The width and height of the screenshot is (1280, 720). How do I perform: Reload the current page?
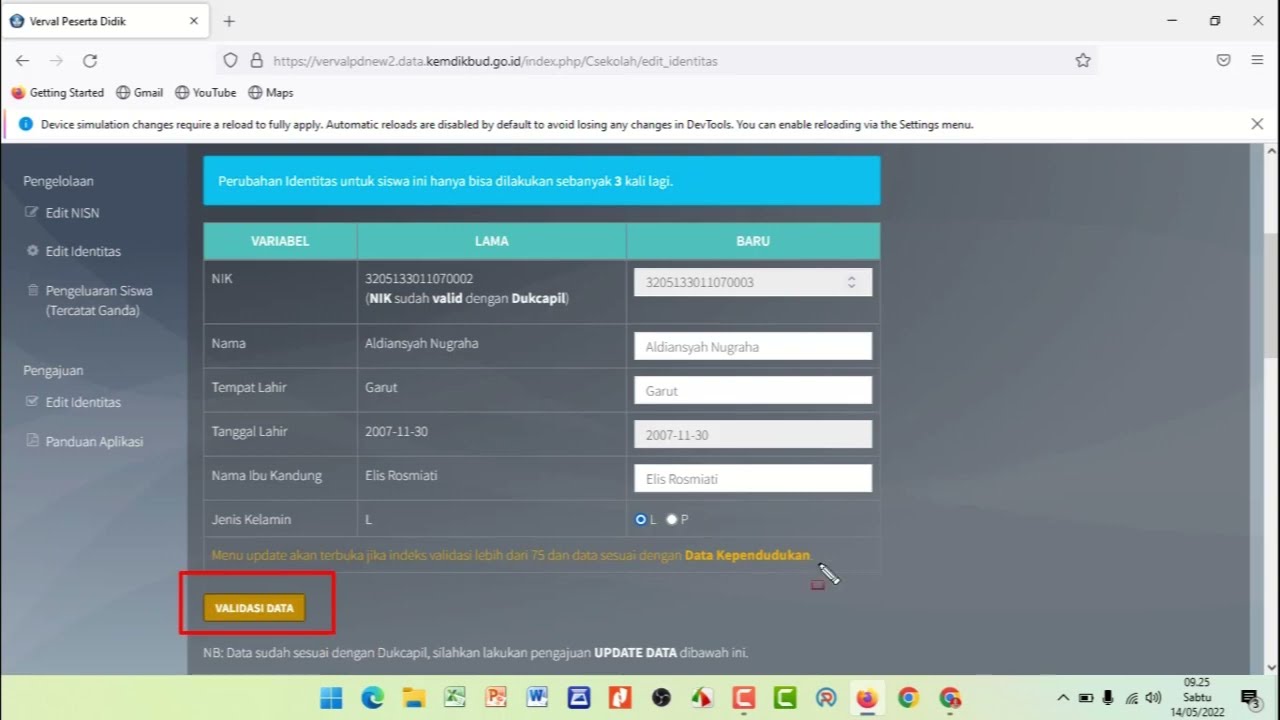[x=90, y=61]
